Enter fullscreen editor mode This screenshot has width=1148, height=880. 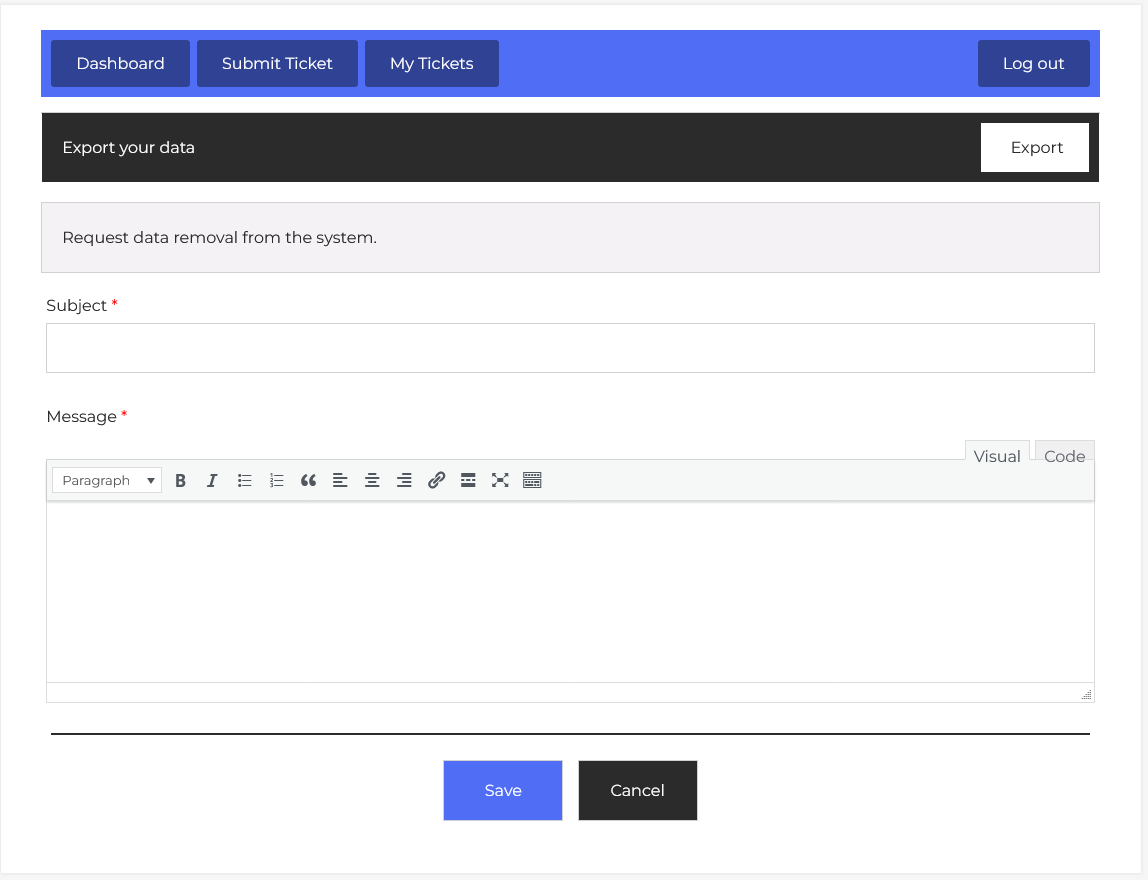[x=500, y=481]
